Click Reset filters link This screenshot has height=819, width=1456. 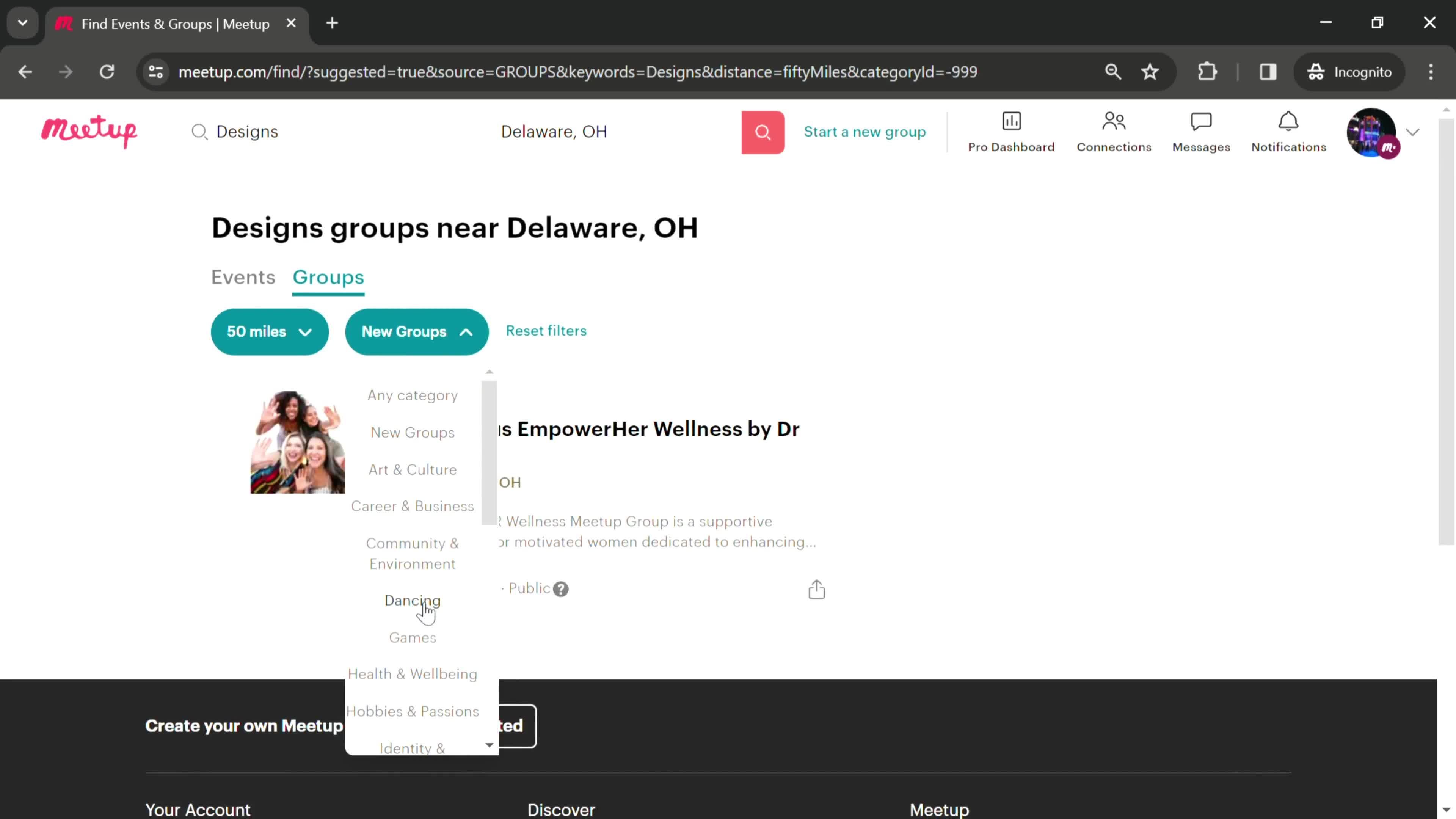click(546, 331)
